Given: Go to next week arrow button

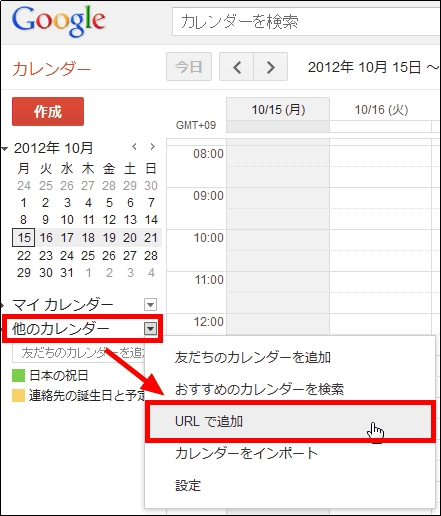Looking at the screenshot, I should (271, 67).
